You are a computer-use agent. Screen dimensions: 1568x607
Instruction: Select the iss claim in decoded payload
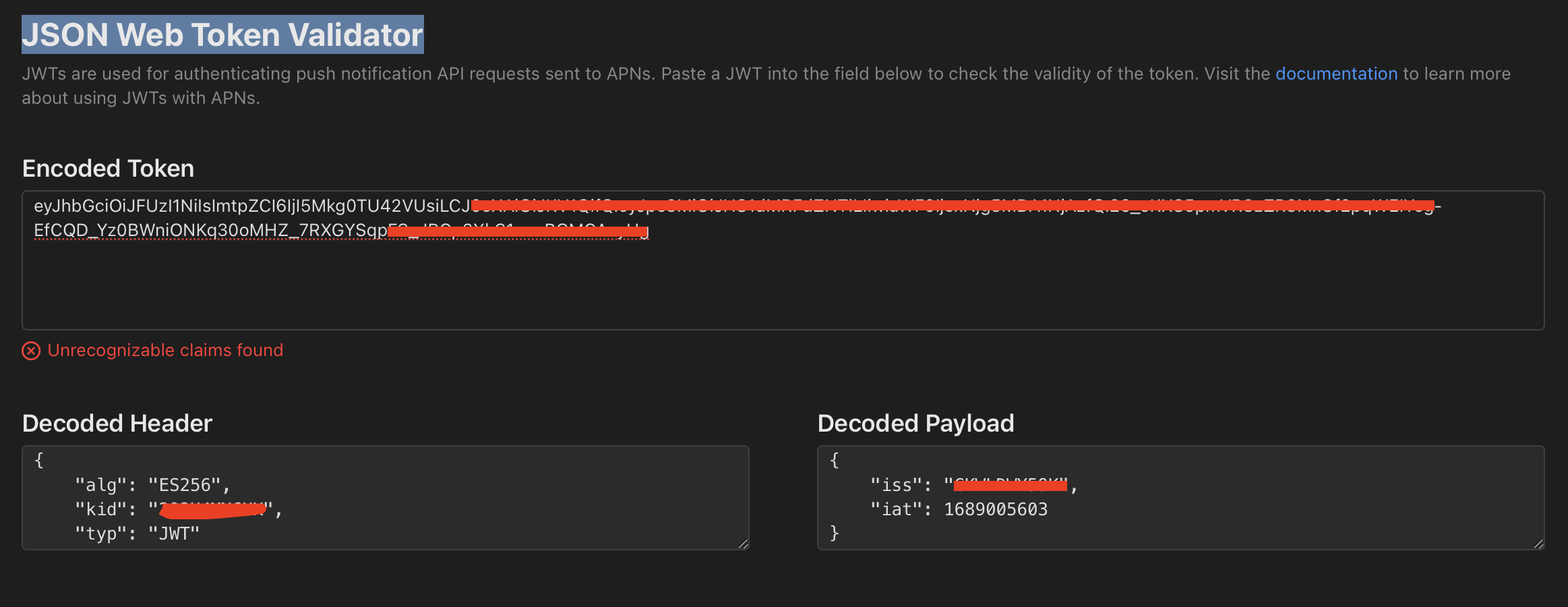click(971, 484)
